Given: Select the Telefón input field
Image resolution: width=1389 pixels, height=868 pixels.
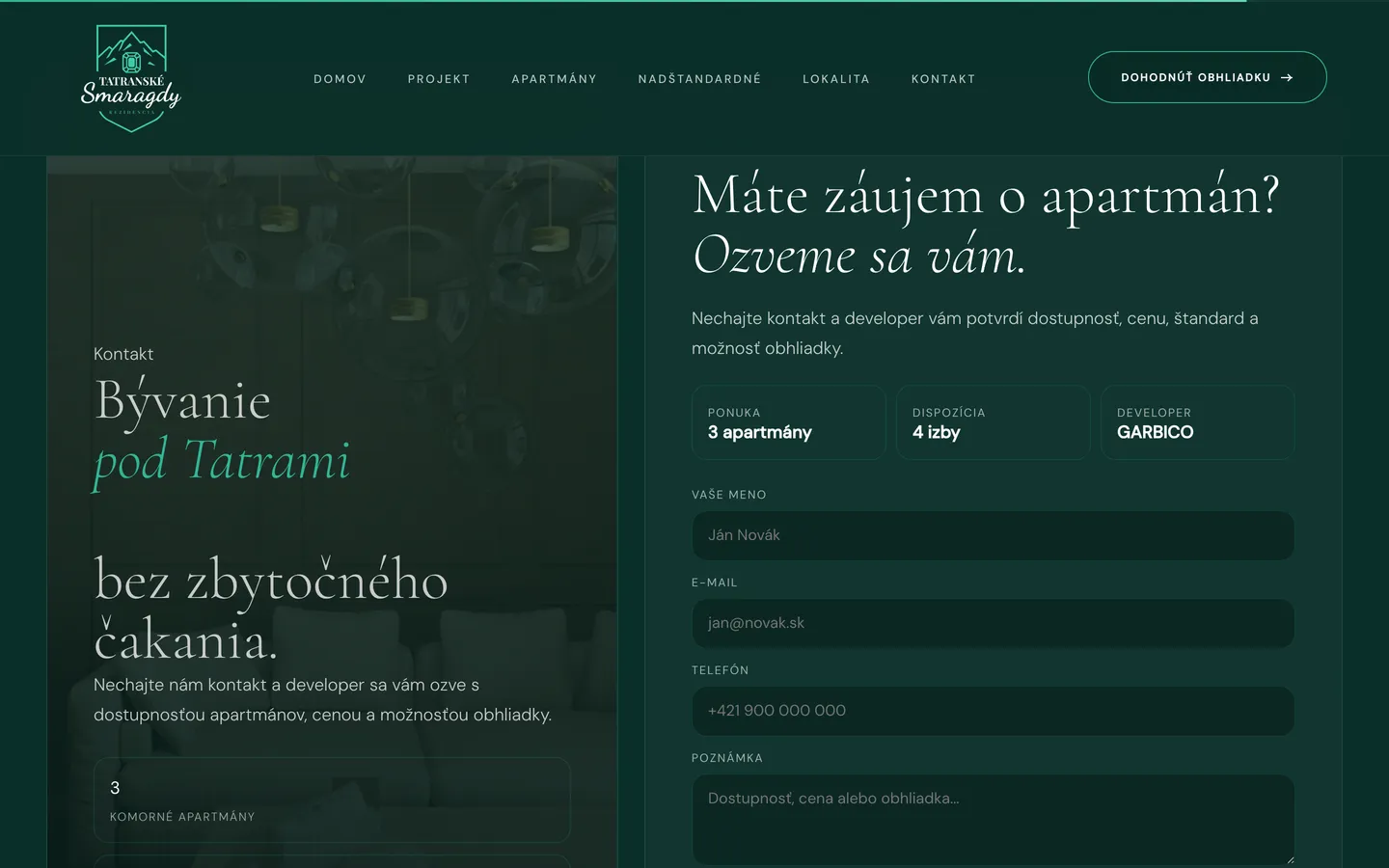Looking at the screenshot, I should (x=993, y=711).
